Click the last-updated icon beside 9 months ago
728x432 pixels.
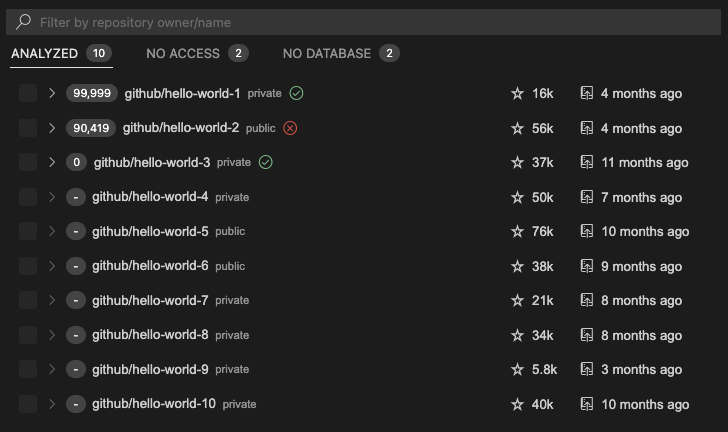coord(587,266)
